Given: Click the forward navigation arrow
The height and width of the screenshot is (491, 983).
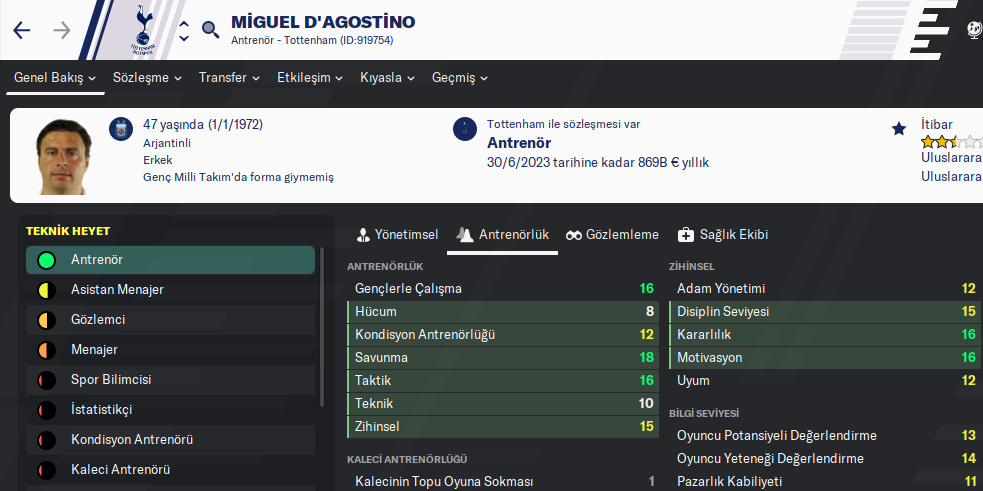Looking at the screenshot, I should click(x=62, y=30).
